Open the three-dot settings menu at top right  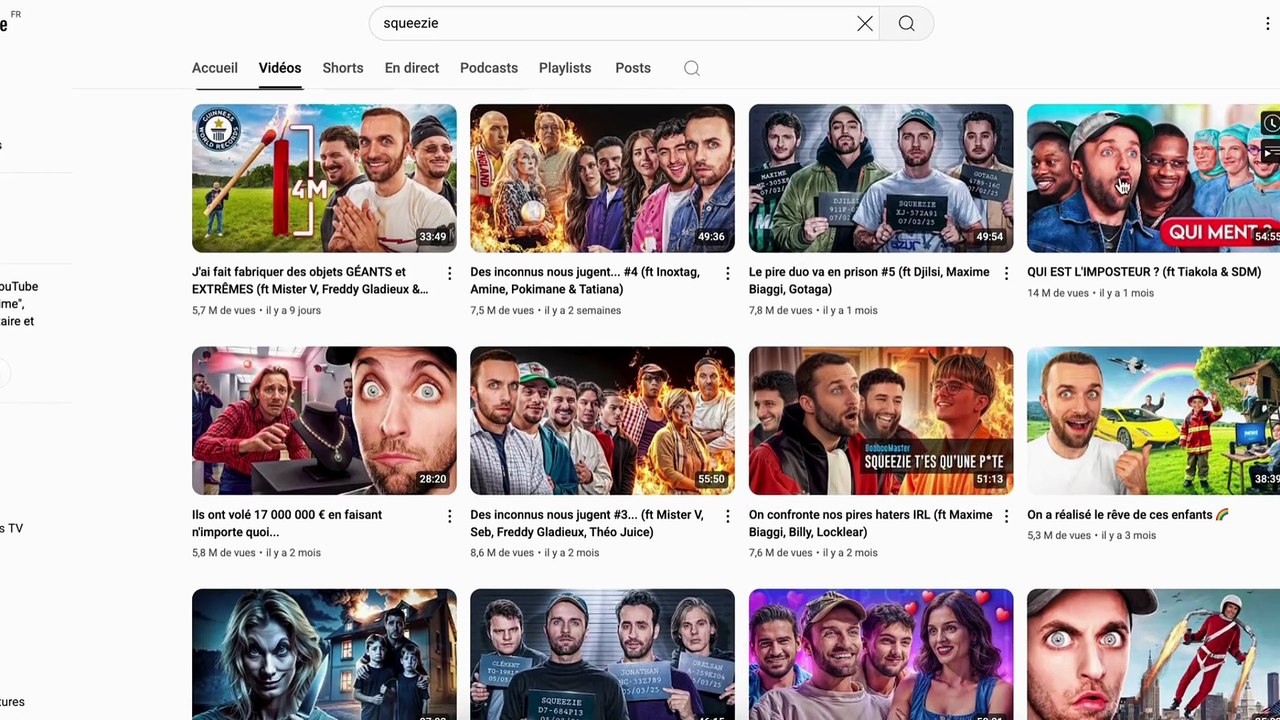[x=1267, y=23]
